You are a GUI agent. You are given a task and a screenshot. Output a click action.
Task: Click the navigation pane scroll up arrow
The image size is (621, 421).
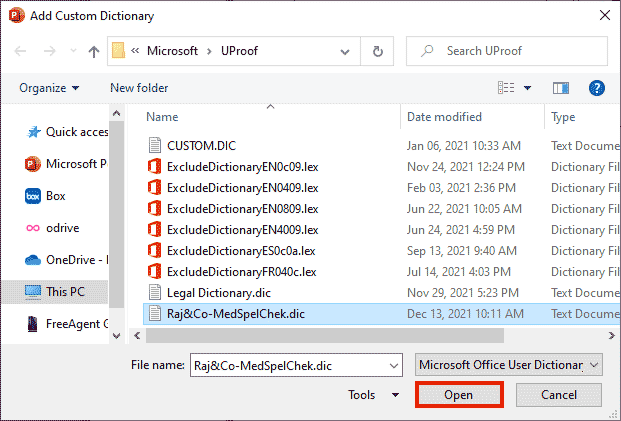pos(116,113)
